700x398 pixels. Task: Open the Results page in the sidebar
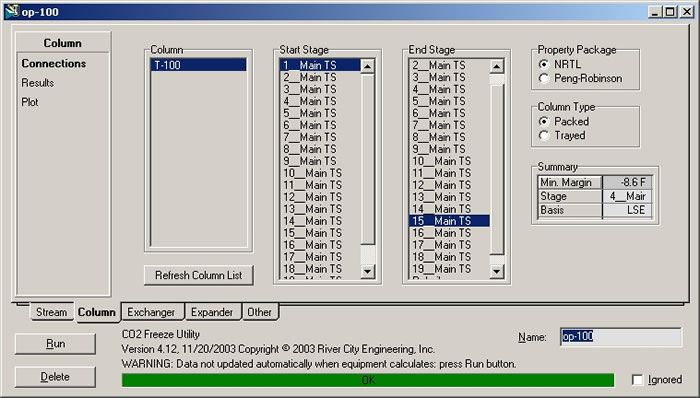click(x=38, y=83)
